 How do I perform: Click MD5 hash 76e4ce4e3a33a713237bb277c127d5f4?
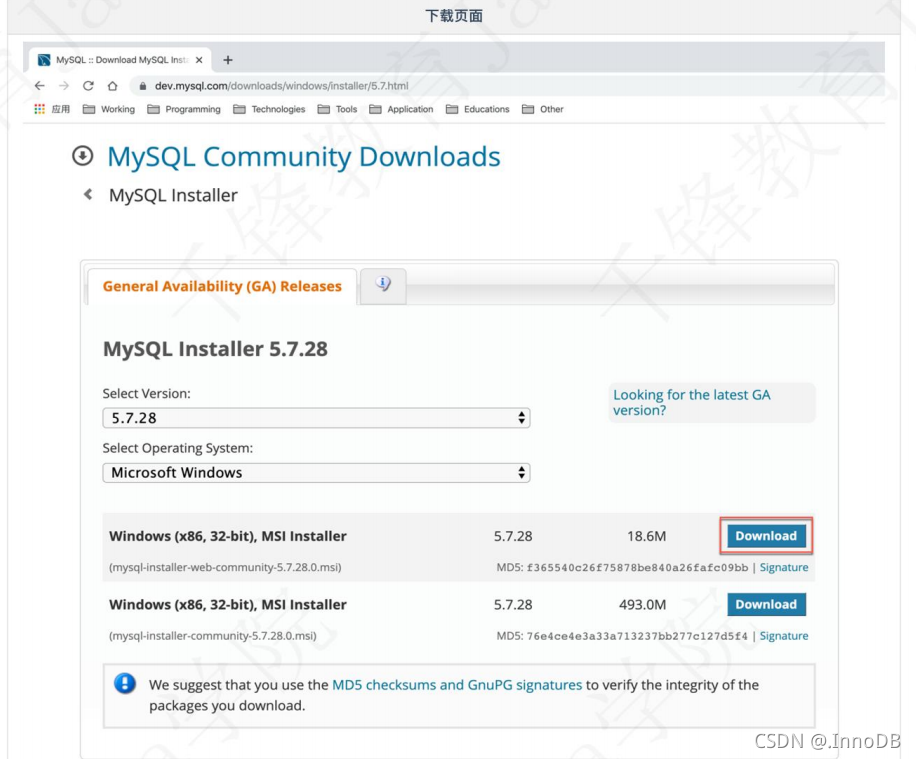[x=637, y=636]
